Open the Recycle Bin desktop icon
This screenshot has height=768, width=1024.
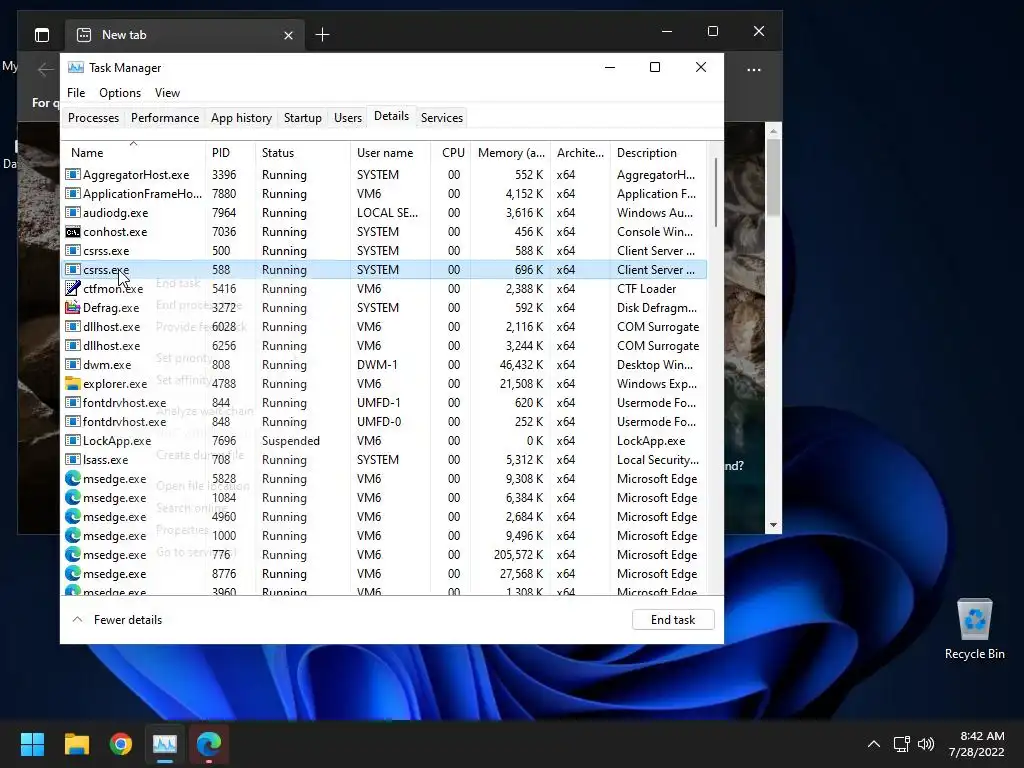pos(974,629)
